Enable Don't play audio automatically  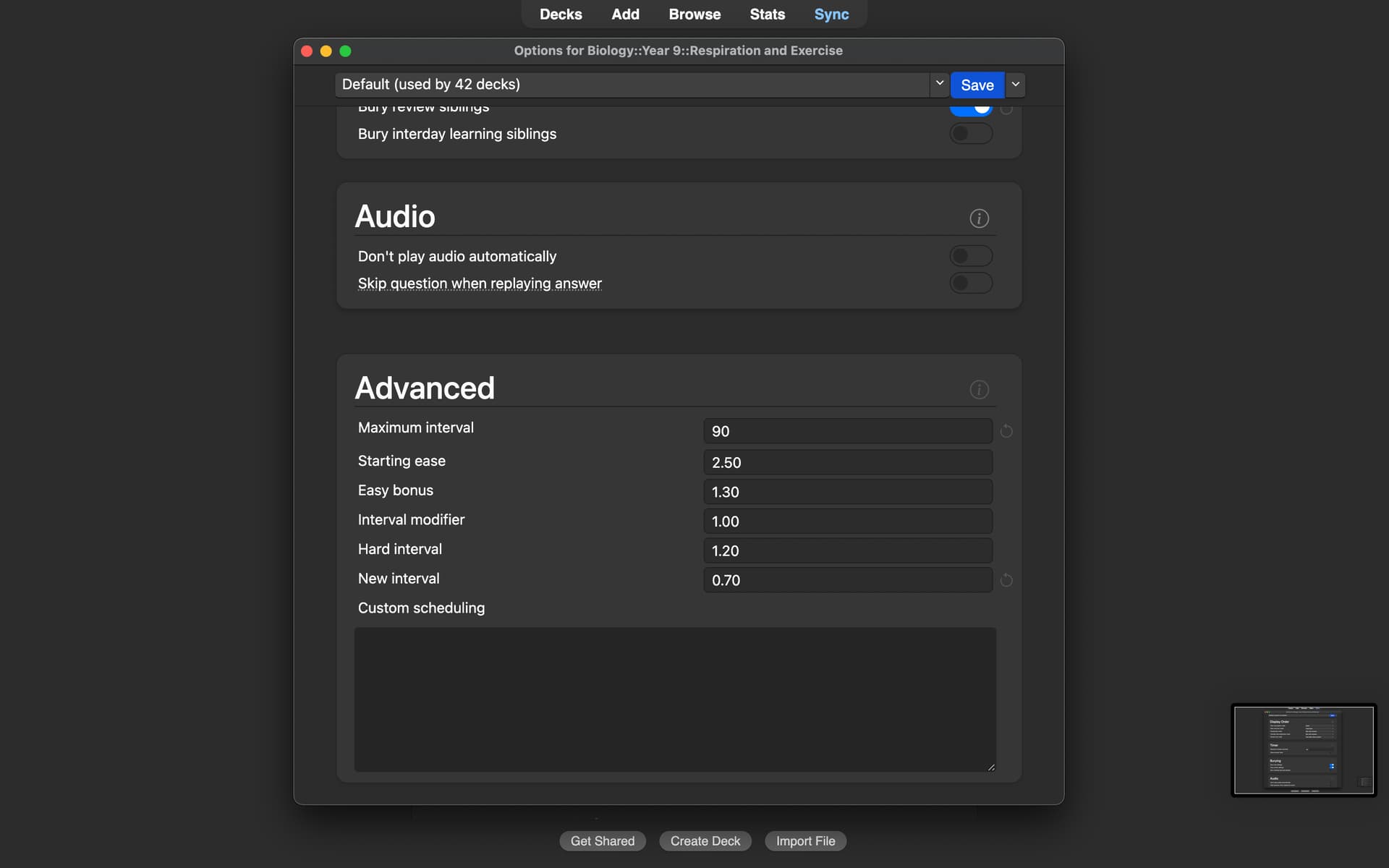click(x=970, y=256)
